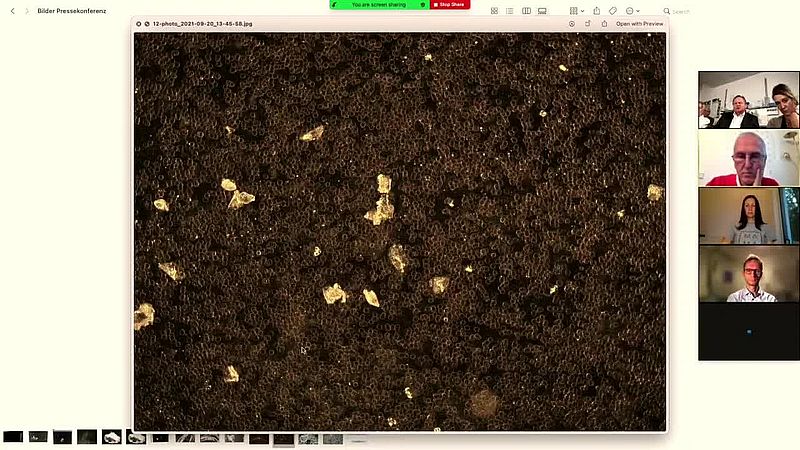Click the 'You are screen sharing' indicator
The width and height of the screenshot is (800, 450).
pyautogui.click(x=379, y=5)
